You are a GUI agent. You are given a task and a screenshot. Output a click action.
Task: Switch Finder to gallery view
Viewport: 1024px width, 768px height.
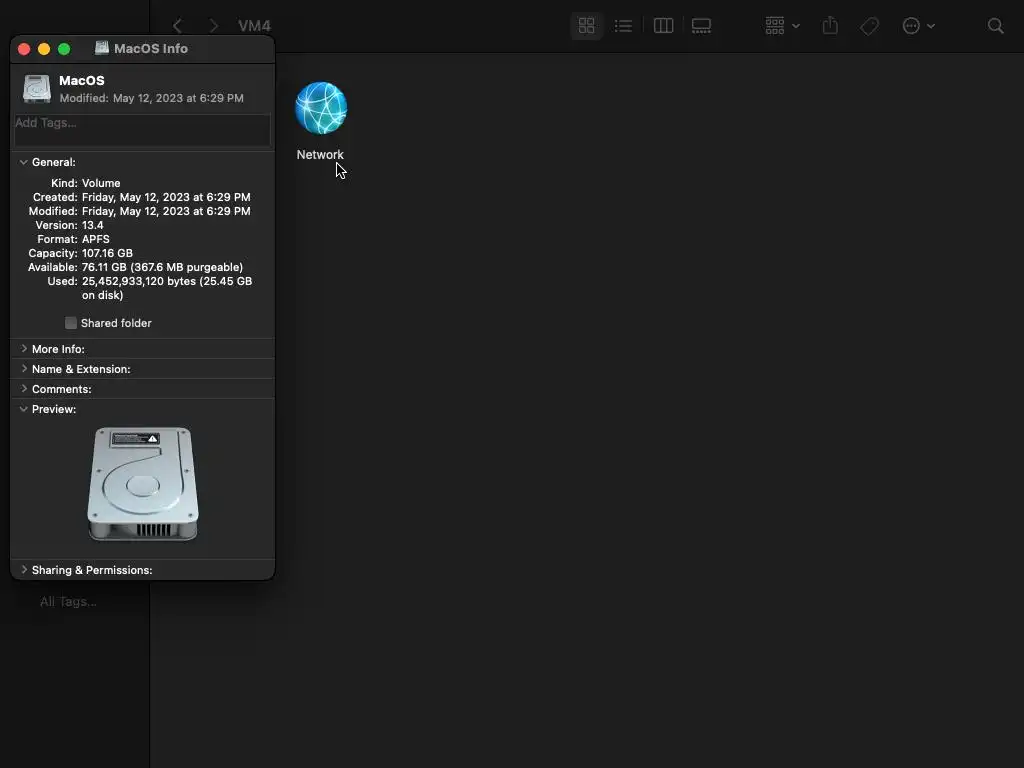coord(701,26)
